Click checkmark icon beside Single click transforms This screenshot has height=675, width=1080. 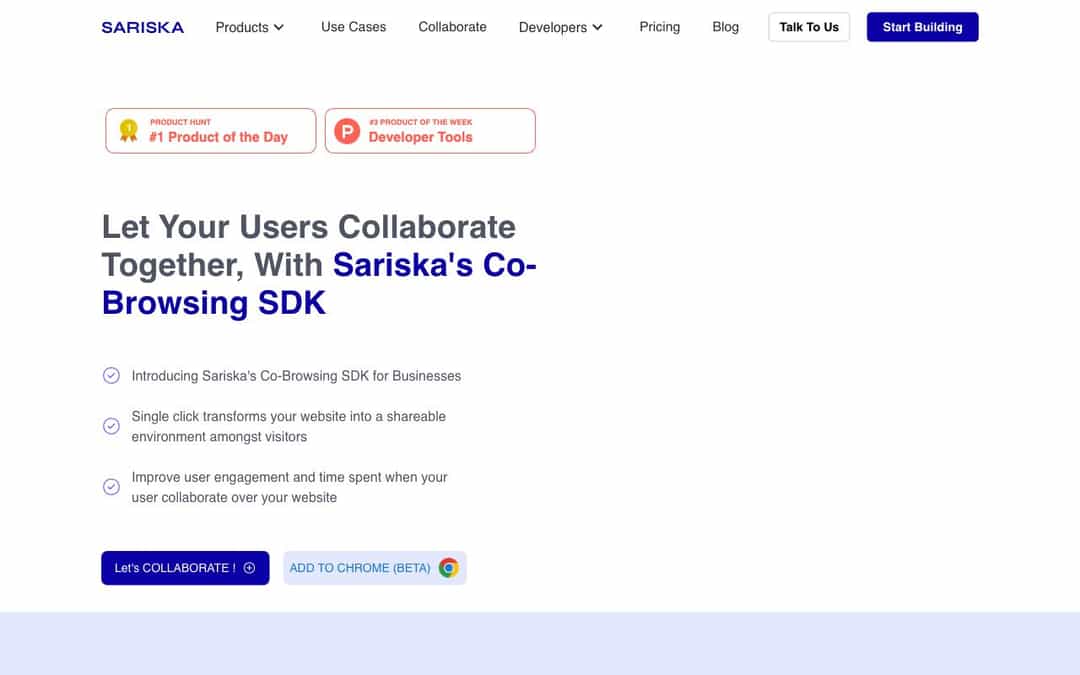tap(112, 426)
